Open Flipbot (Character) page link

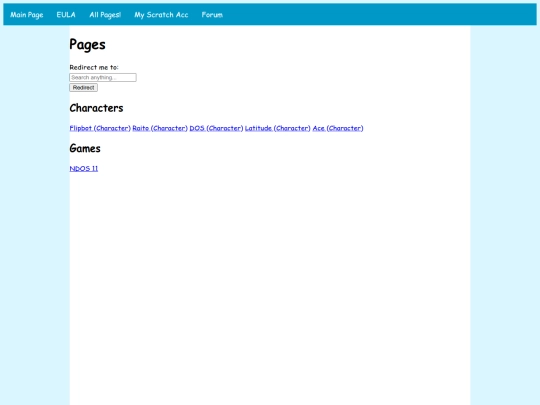pyautogui.click(x=100, y=128)
